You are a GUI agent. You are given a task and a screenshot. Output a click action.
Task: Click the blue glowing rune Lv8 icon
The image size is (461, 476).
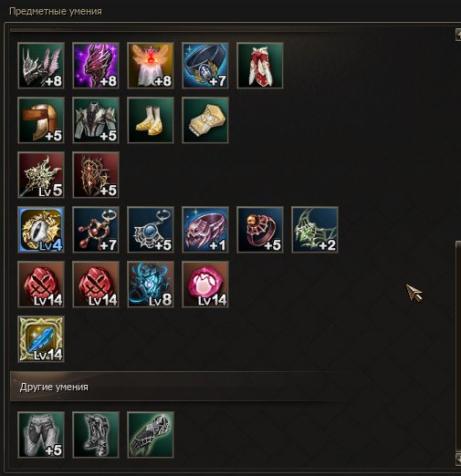(150, 284)
